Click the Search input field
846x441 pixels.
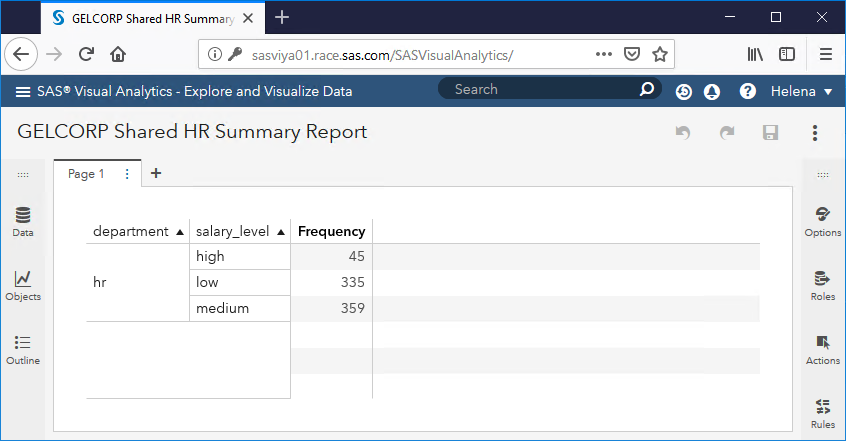pyautogui.click(x=540, y=89)
